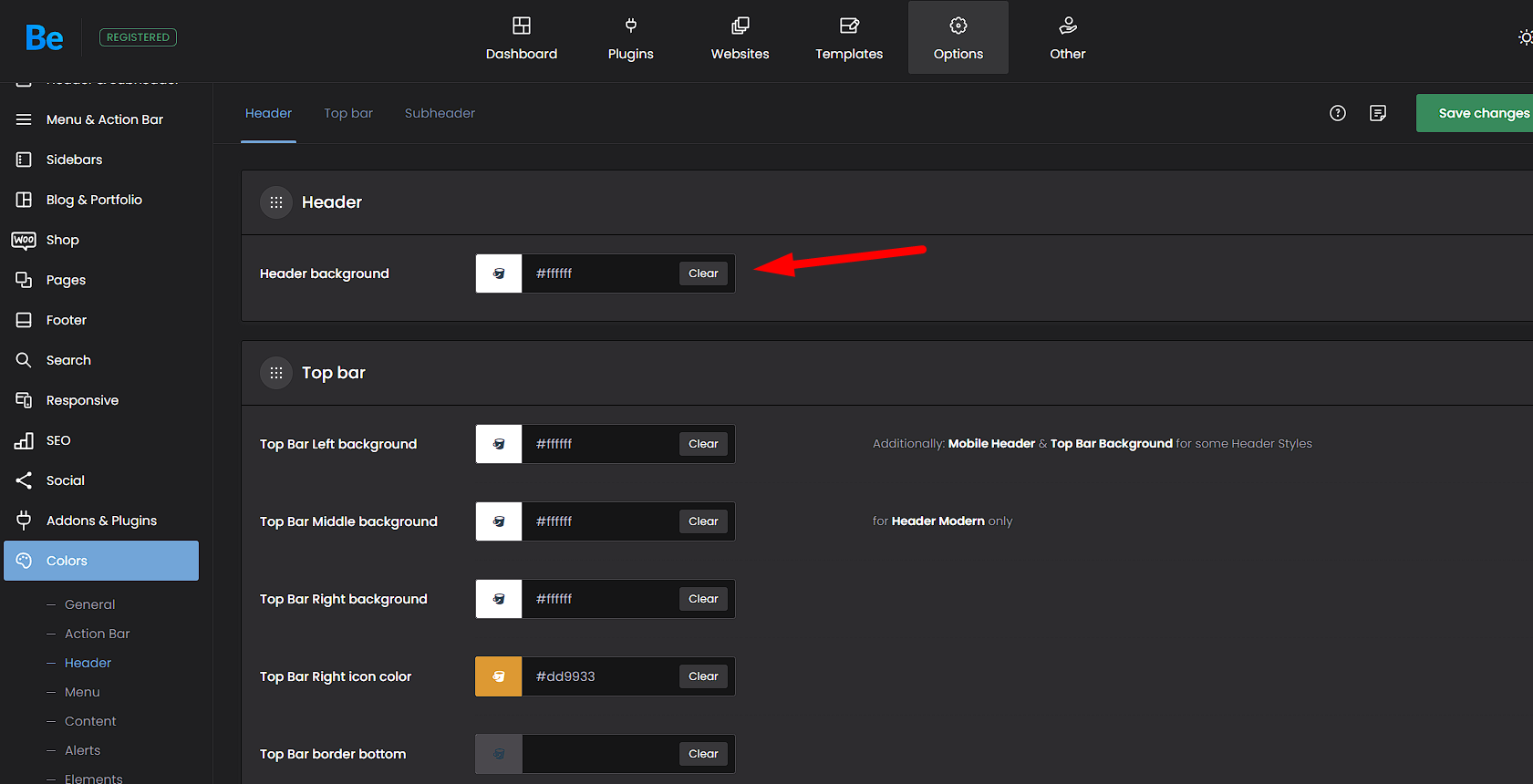Select Colors in the sidebar
Viewport: 1533px width, 784px height.
[101, 561]
